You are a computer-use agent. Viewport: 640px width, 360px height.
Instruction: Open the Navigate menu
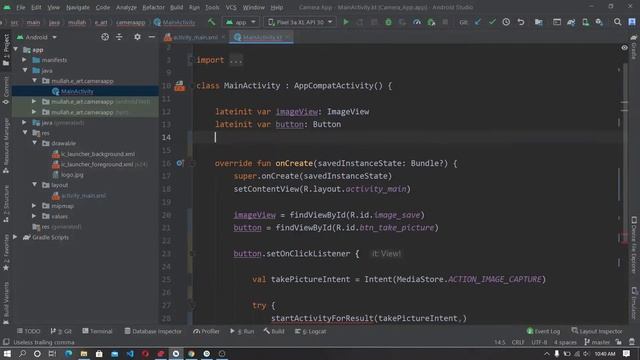pos(78,7)
